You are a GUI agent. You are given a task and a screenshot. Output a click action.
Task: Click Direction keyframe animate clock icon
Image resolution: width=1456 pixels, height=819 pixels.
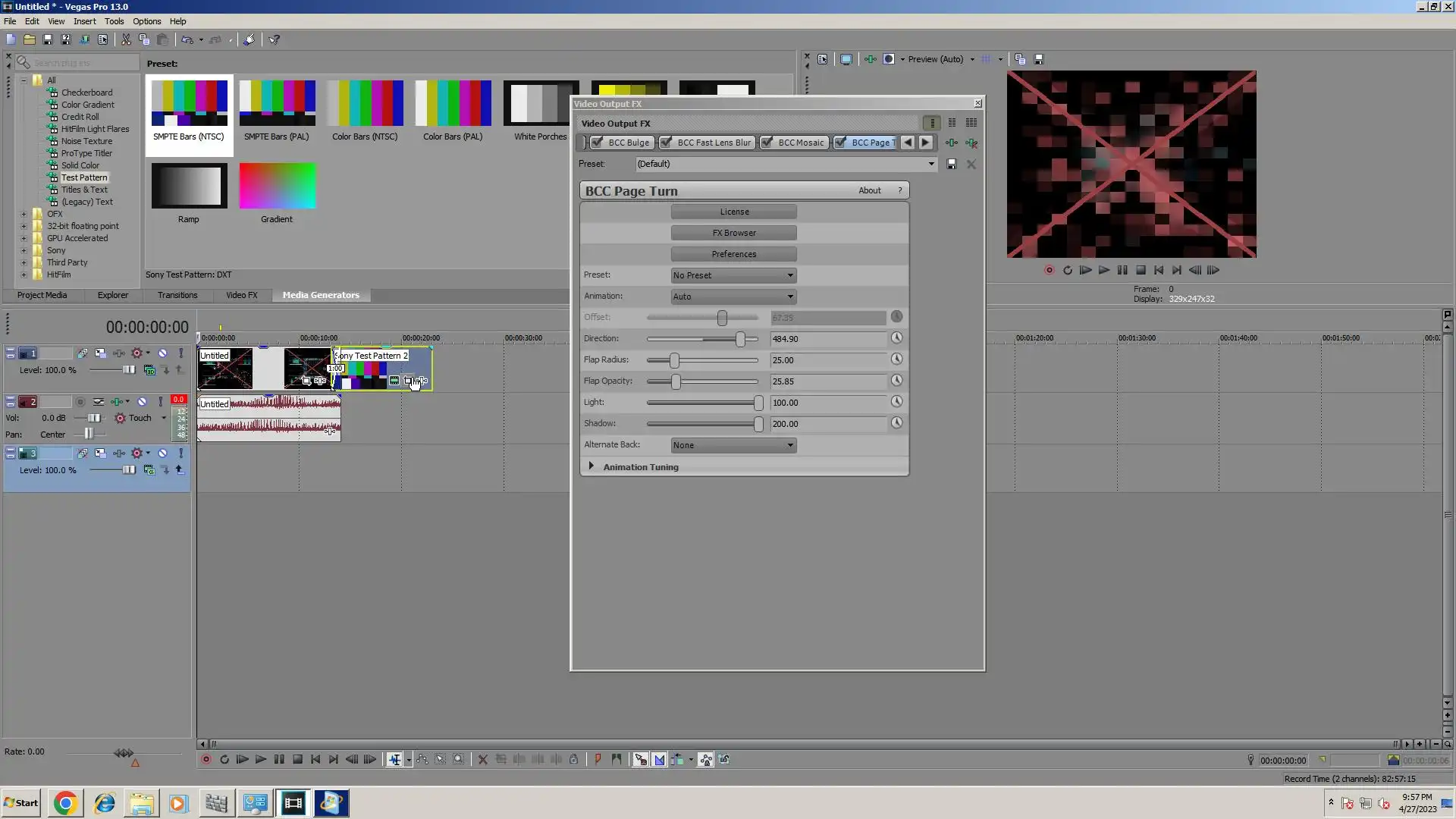click(896, 338)
